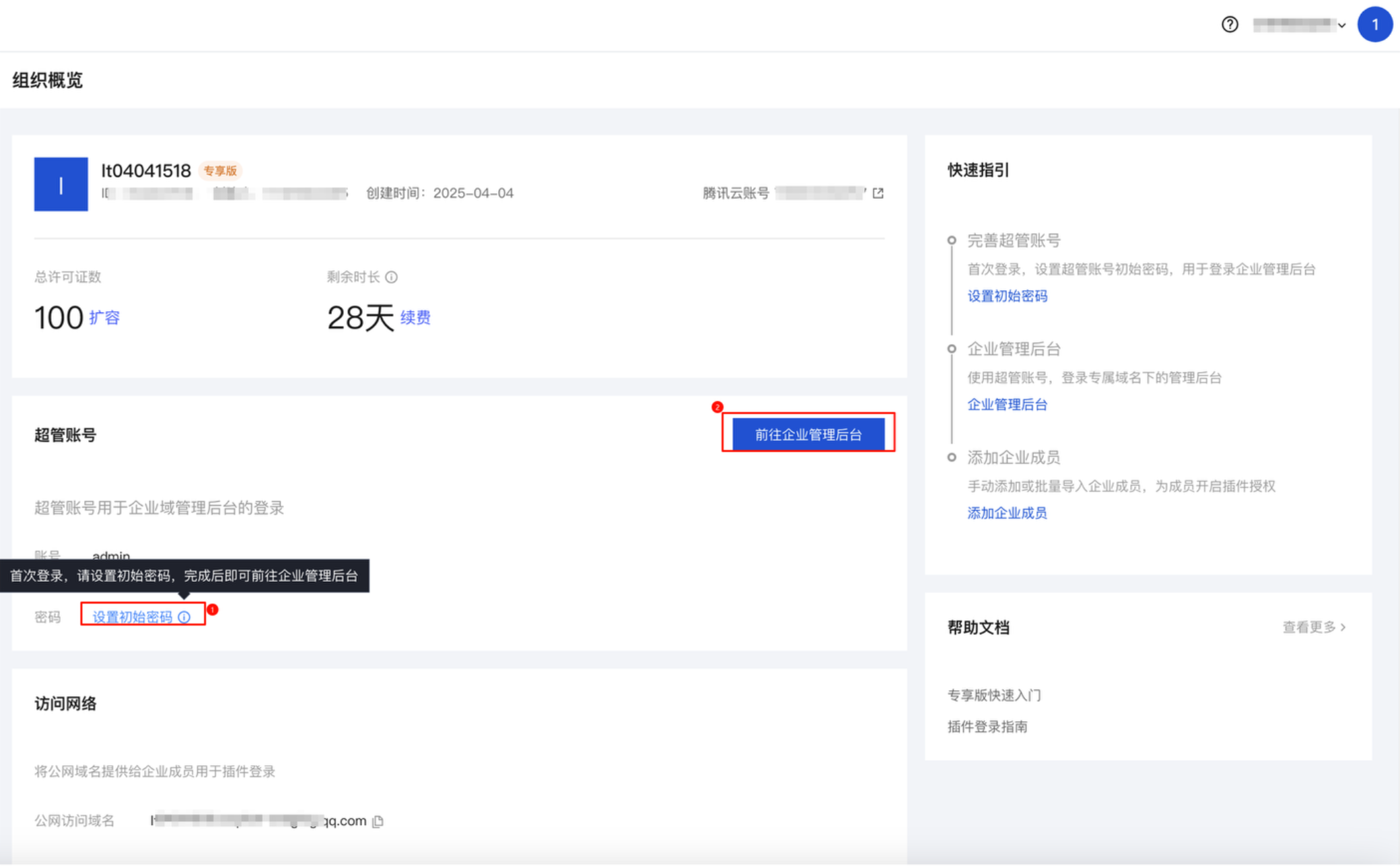Click the 专享版 edition badge

220,171
